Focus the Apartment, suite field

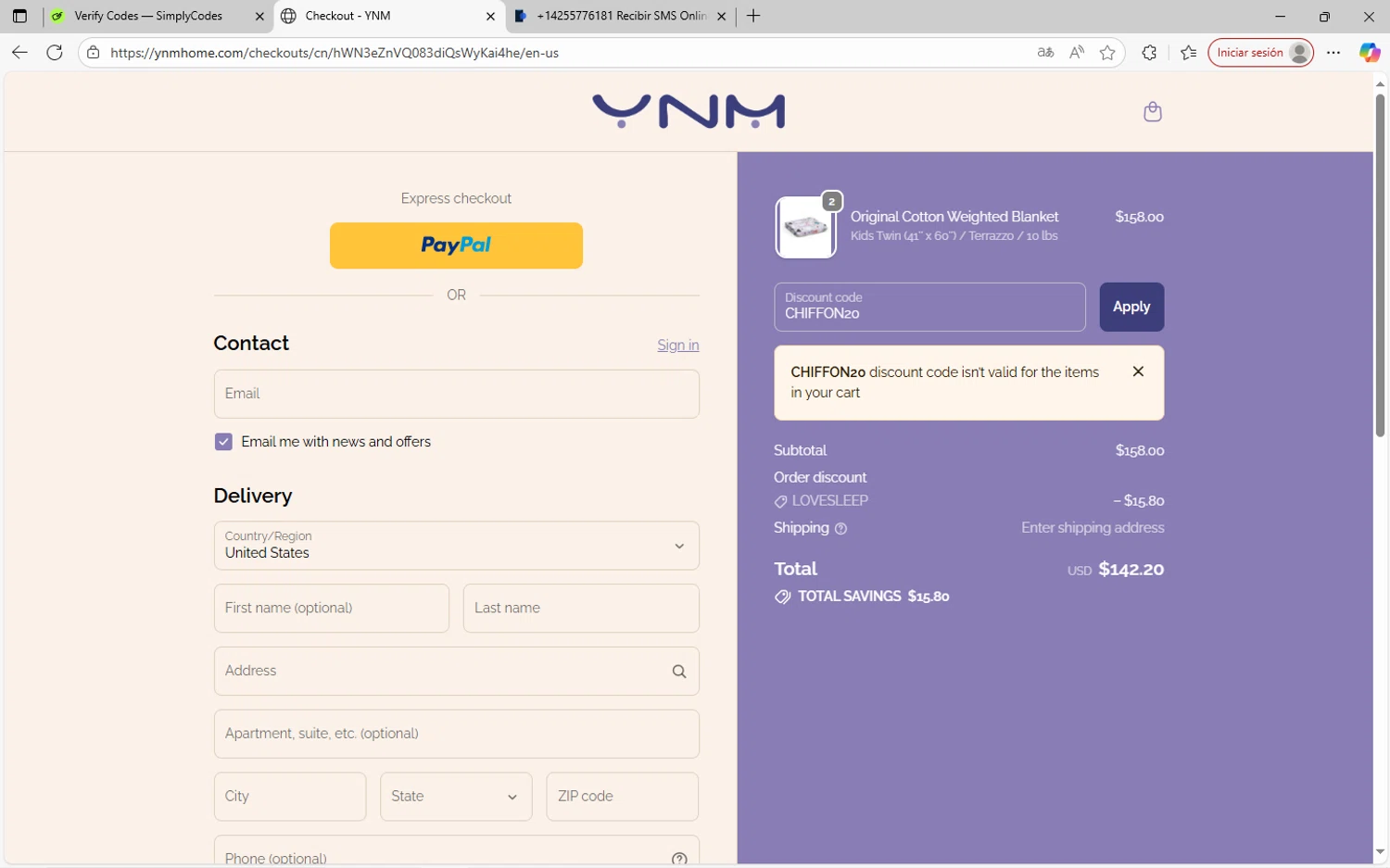(456, 734)
